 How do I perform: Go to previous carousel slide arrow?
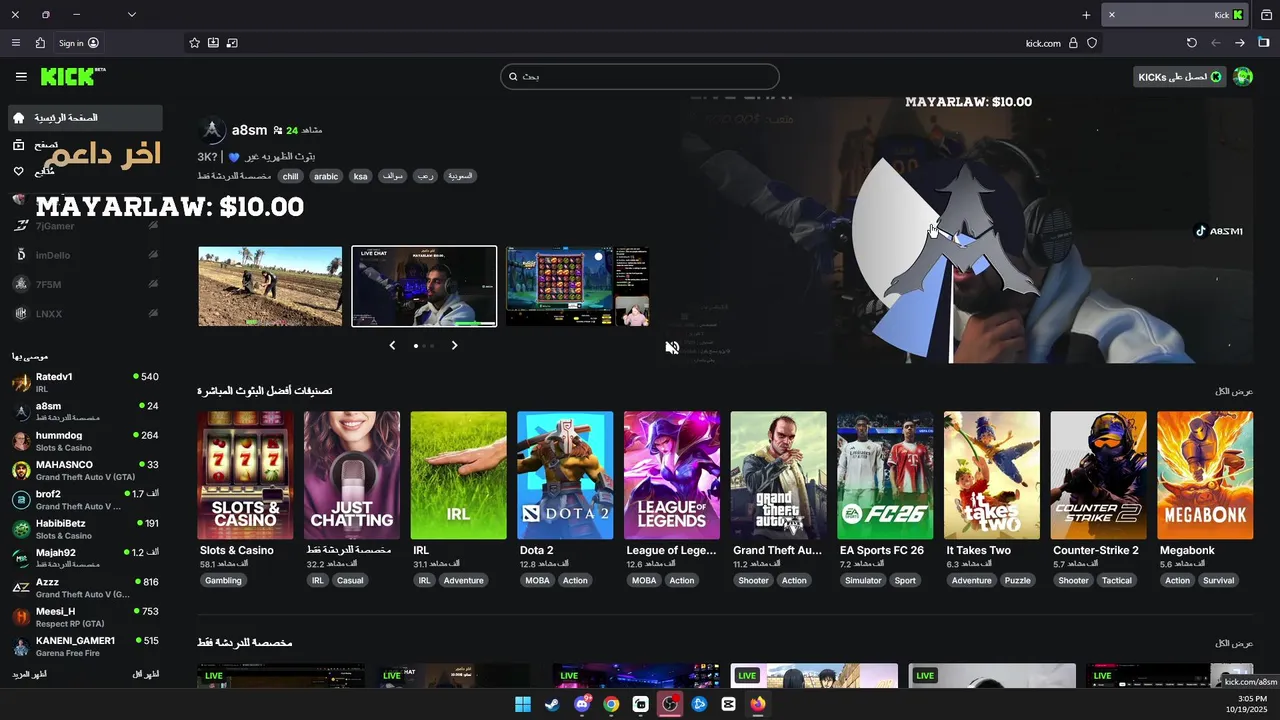click(x=392, y=345)
